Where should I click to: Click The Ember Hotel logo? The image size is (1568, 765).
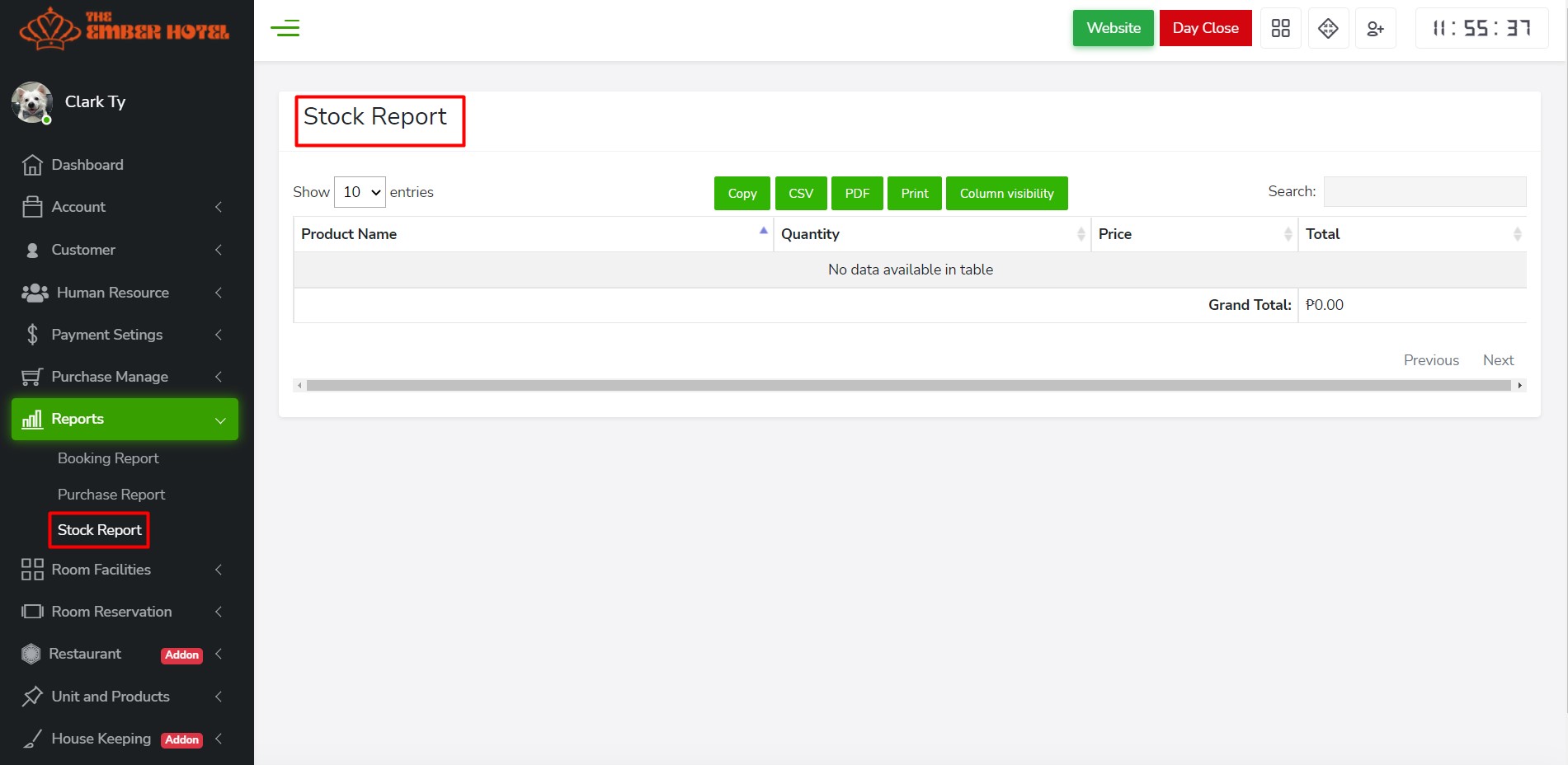[125, 28]
